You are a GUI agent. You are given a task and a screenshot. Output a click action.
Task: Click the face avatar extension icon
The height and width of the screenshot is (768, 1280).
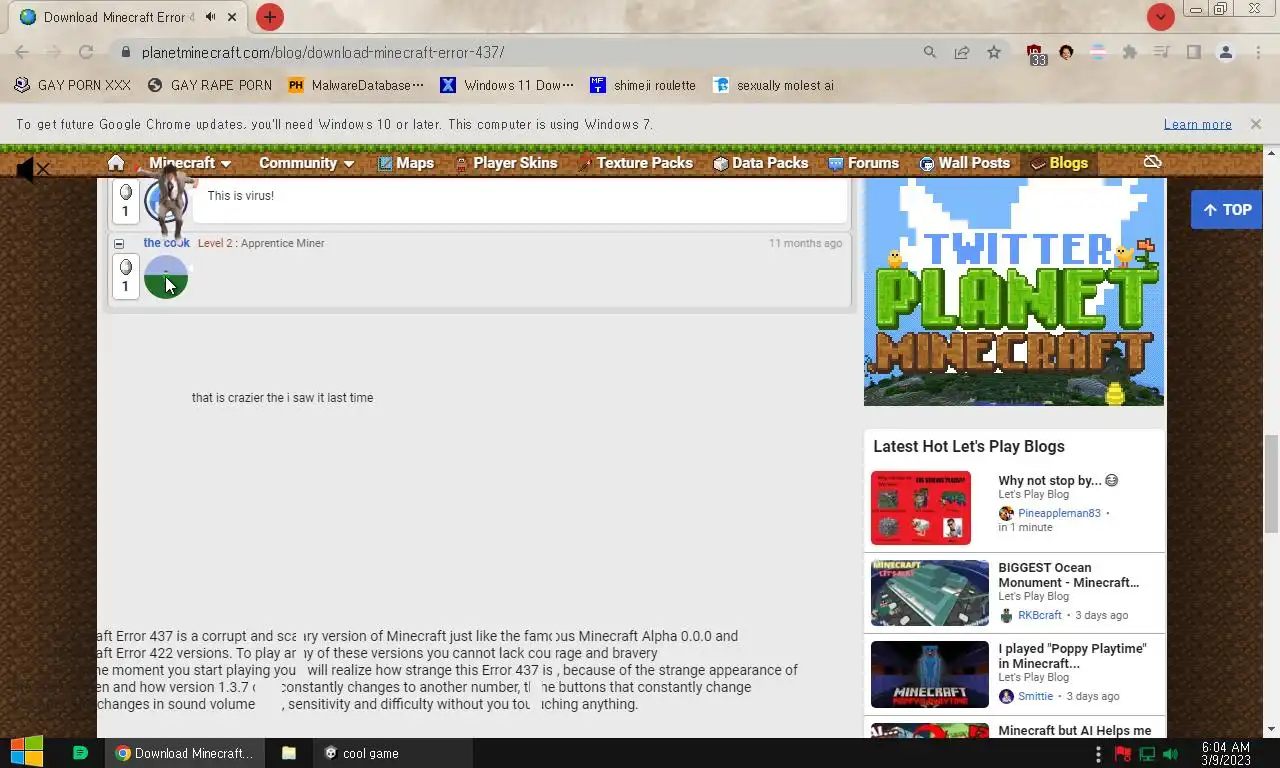(1066, 52)
